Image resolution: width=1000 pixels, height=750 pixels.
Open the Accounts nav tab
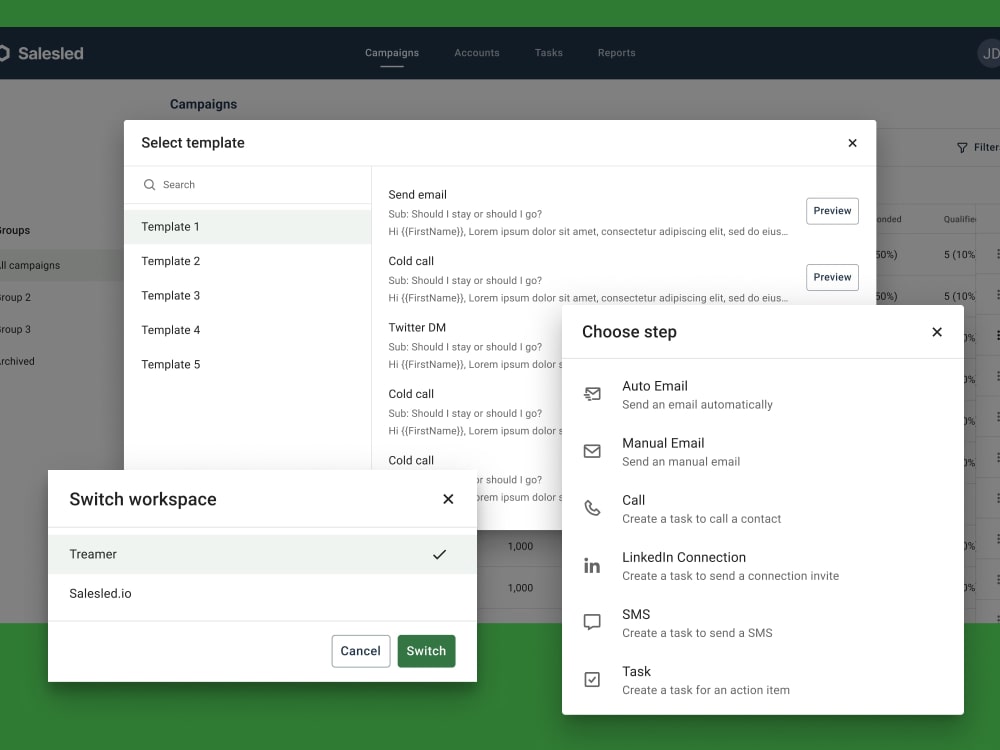tap(476, 53)
